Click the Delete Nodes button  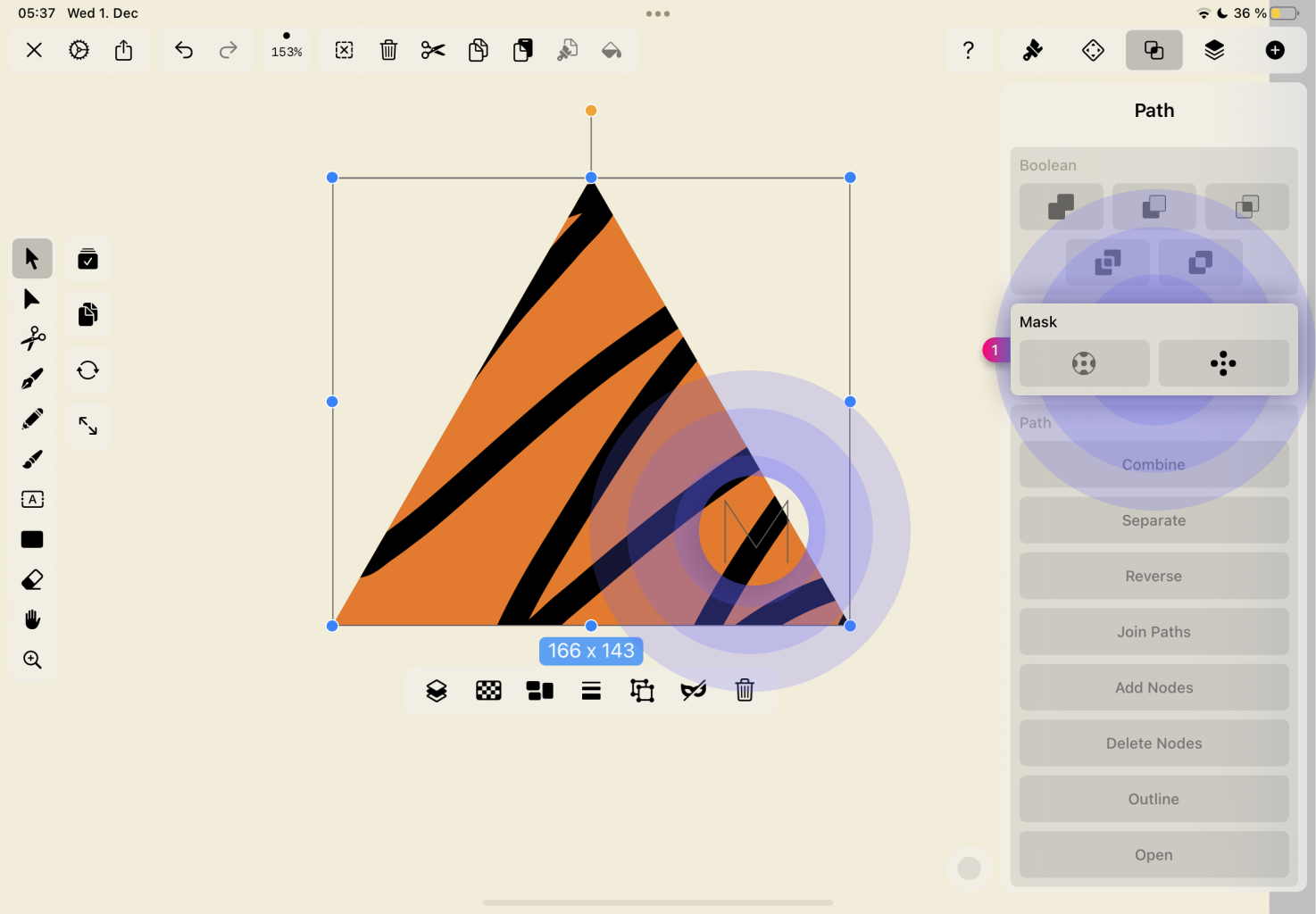(1154, 744)
